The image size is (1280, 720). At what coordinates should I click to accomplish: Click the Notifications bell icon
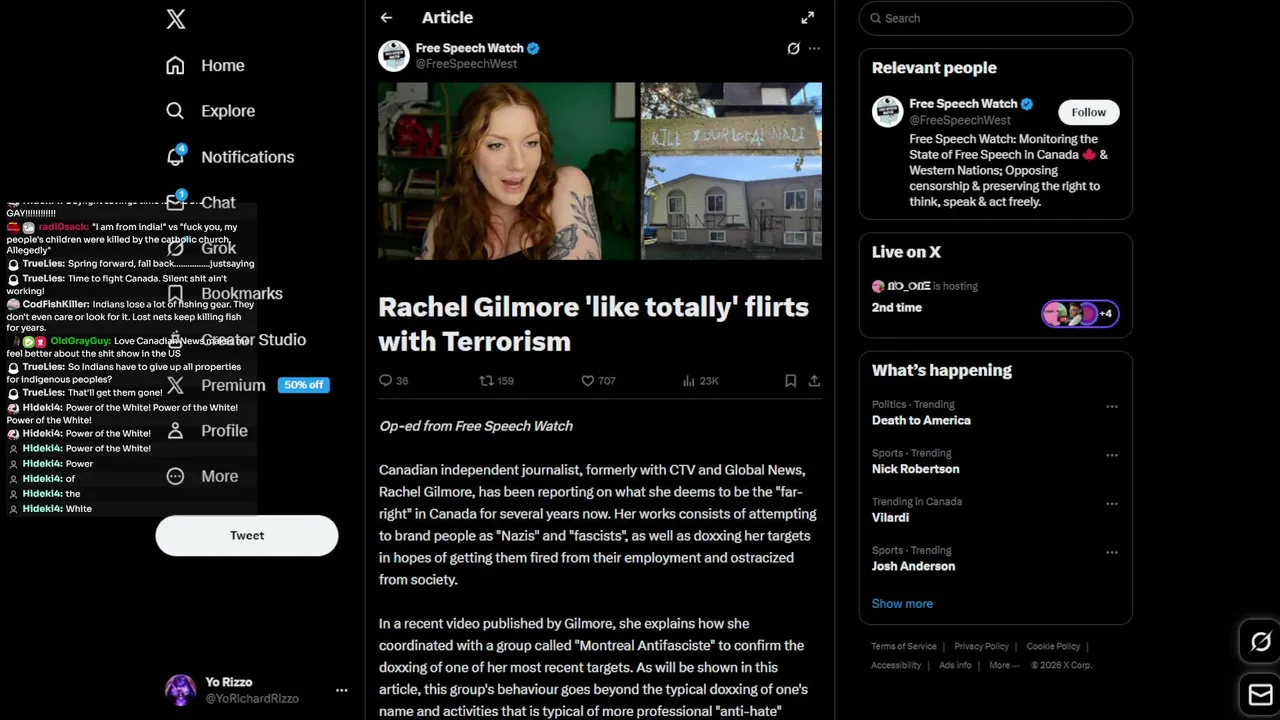pyautogui.click(x=175, y=157)
